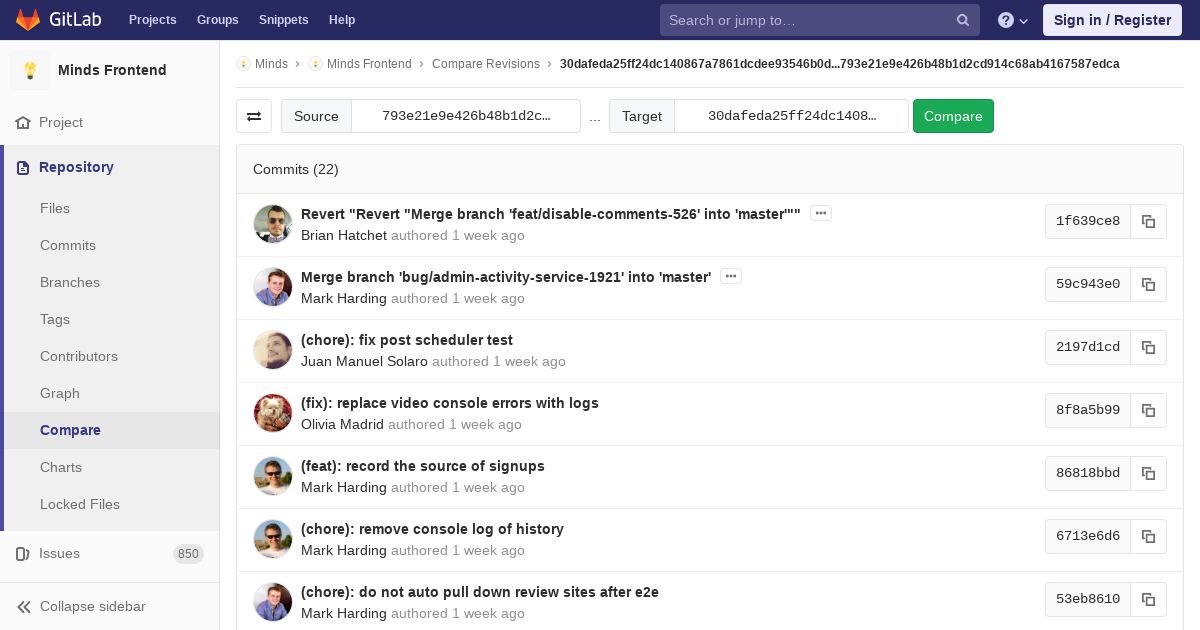This screenshot has width=1200, height=630.
Task: Copy commit SHA 86818bbd
Action: coord(1148,473)
